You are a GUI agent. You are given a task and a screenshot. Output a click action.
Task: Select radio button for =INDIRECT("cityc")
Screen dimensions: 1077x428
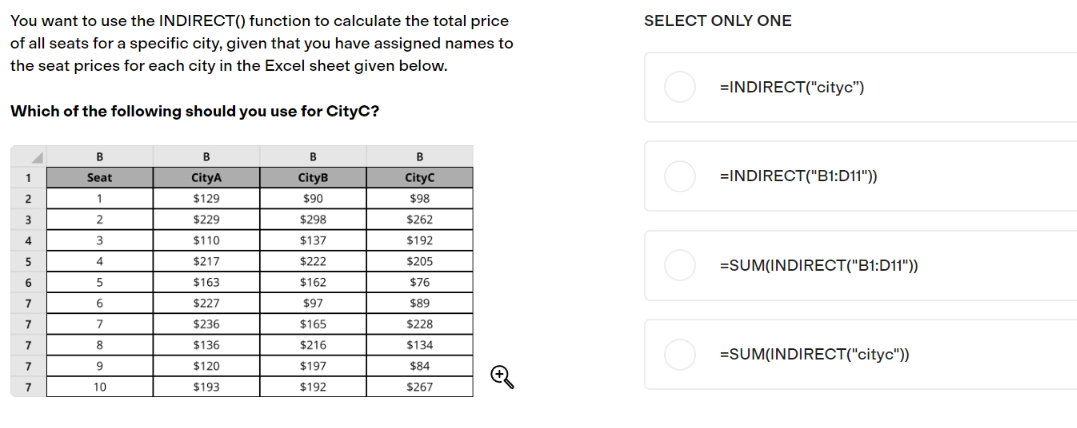click(x=680, y=87)
